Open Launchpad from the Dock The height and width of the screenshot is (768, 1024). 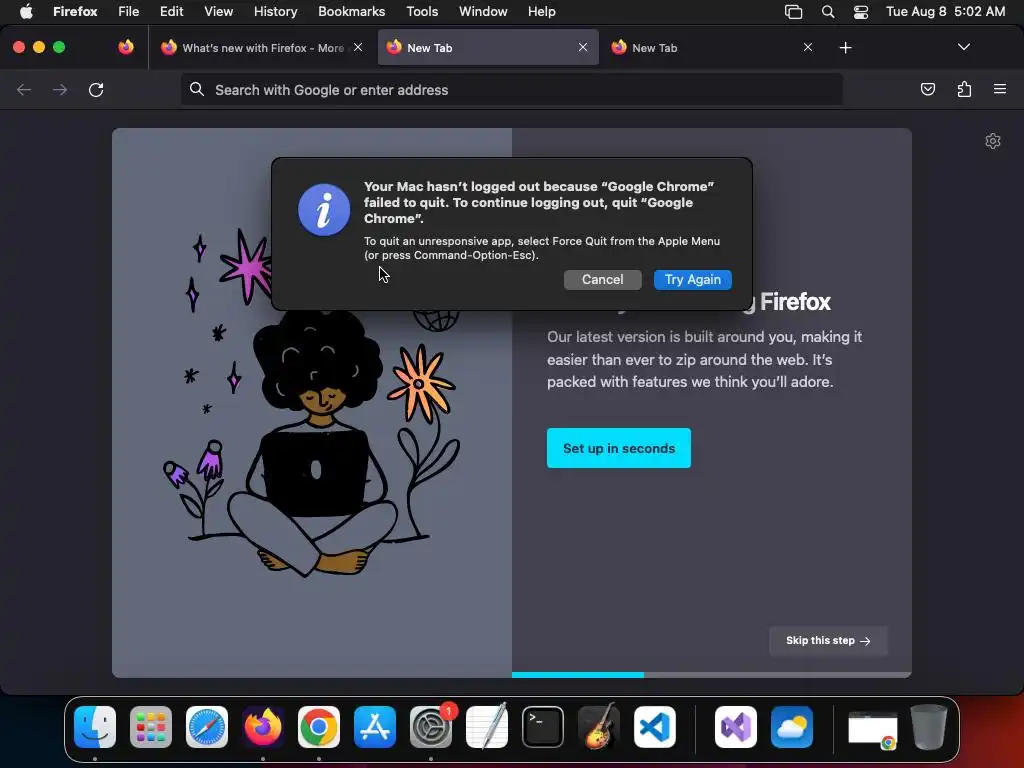(151, 727)
